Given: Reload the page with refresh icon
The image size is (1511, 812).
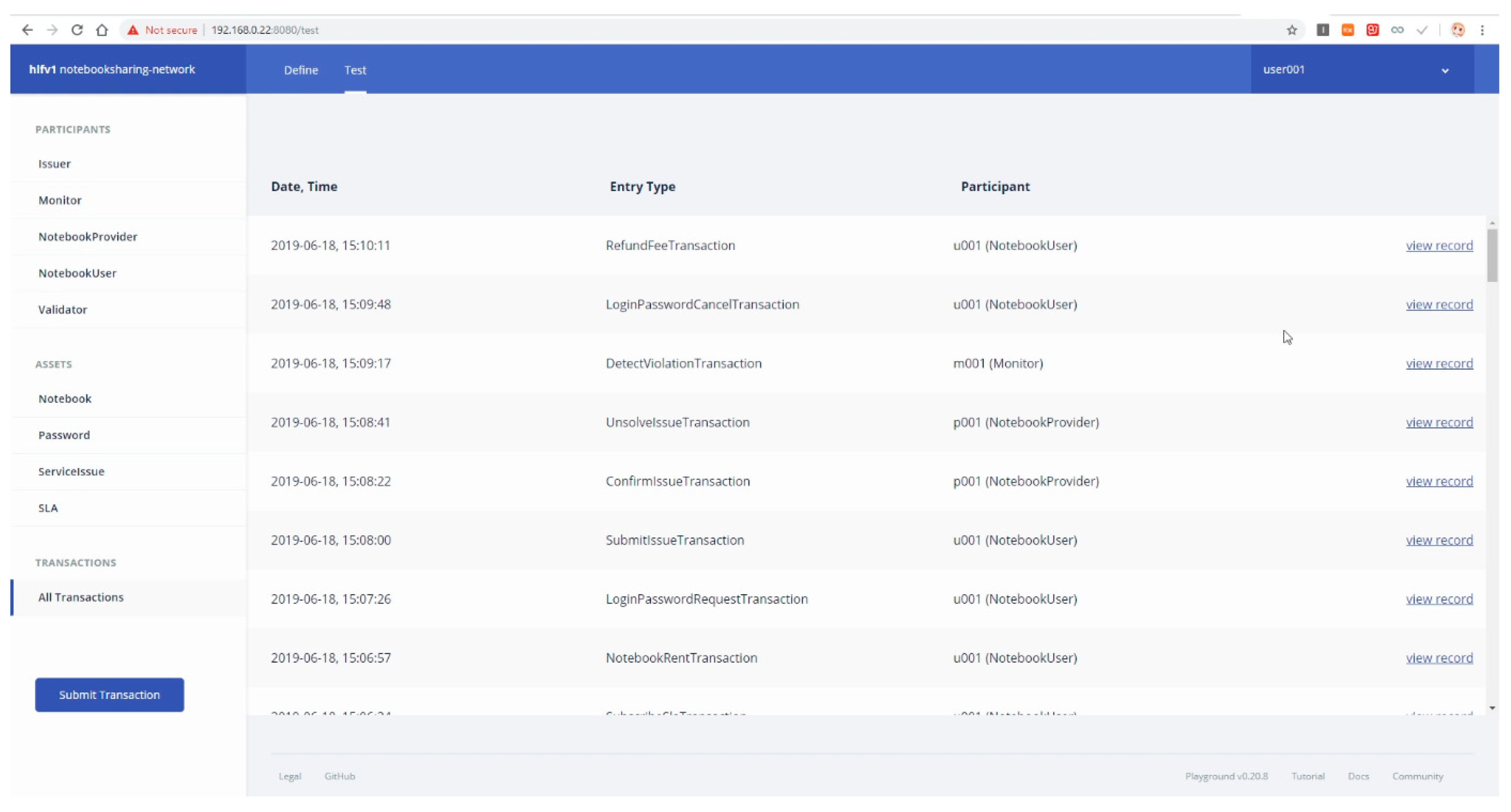Looking at the screenshot, I should (x=77, y=30).
